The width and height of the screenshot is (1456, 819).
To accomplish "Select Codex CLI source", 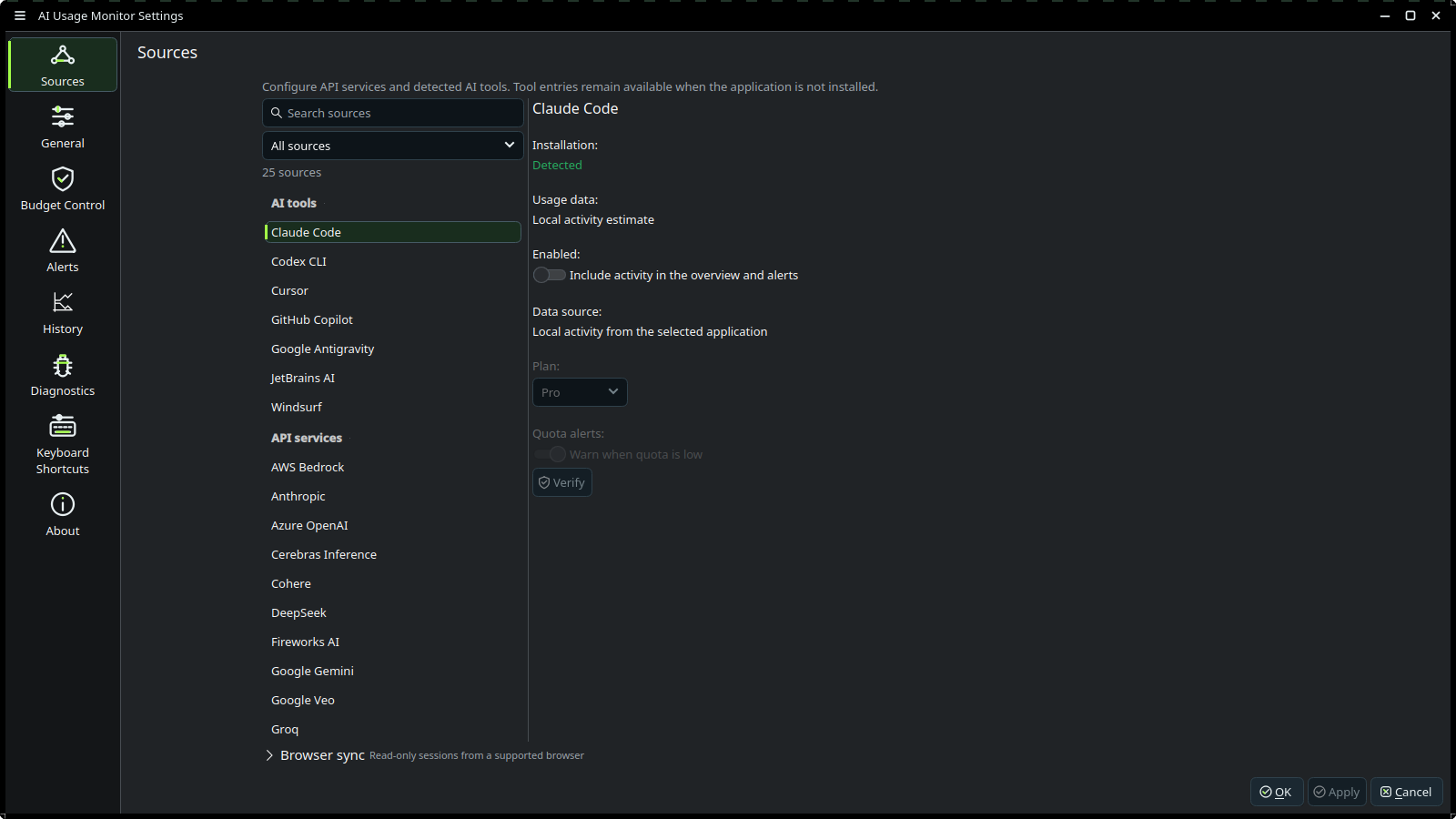I will coord(392,261).
